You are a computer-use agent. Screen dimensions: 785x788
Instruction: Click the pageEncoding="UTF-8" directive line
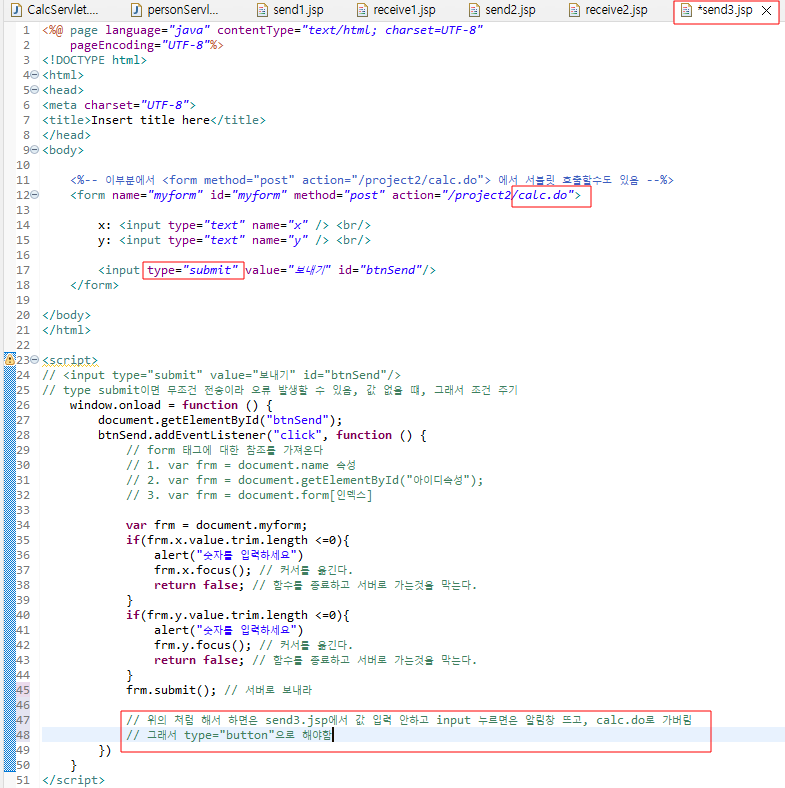146,45
